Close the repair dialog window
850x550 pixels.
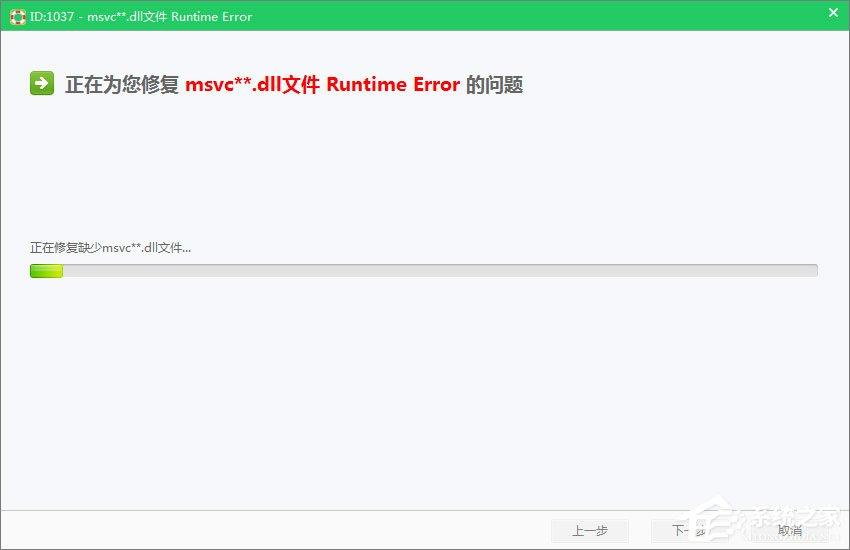(x=833, y=12)
